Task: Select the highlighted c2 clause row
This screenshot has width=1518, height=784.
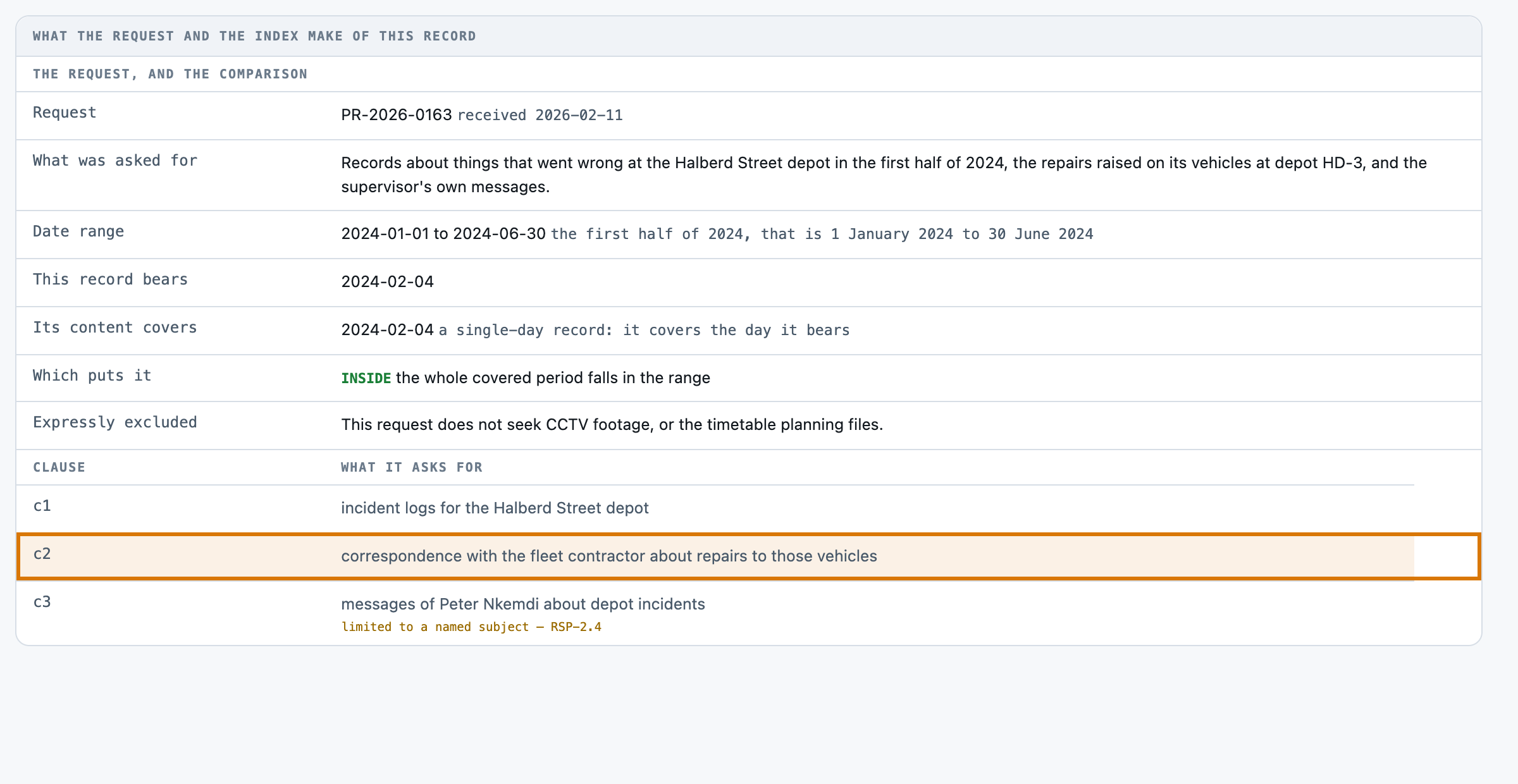Action: click(748, 556)
